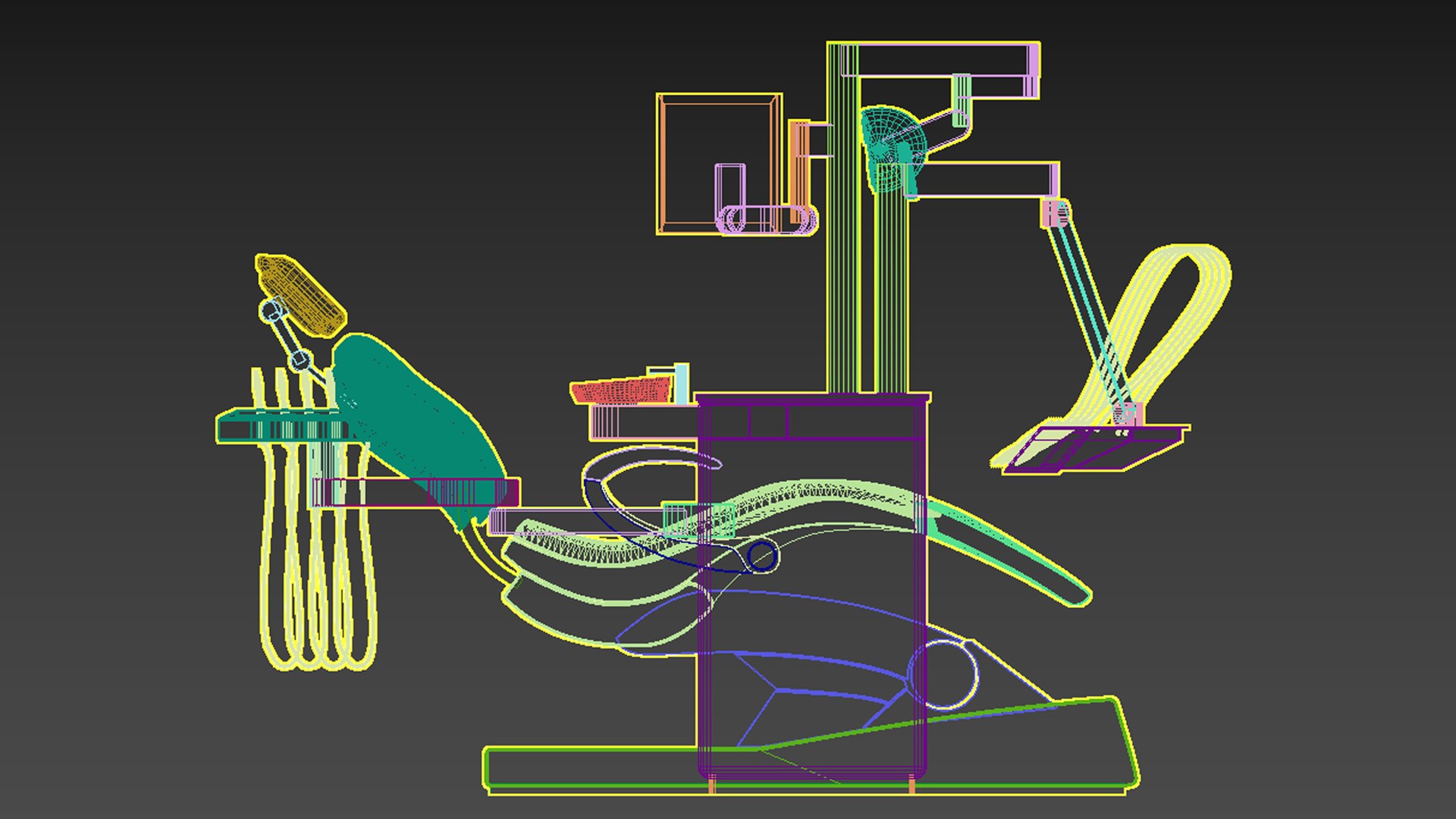Select the red spittoon bowl object
This screenshot has width=1456, height=819.
coord(620,391)
